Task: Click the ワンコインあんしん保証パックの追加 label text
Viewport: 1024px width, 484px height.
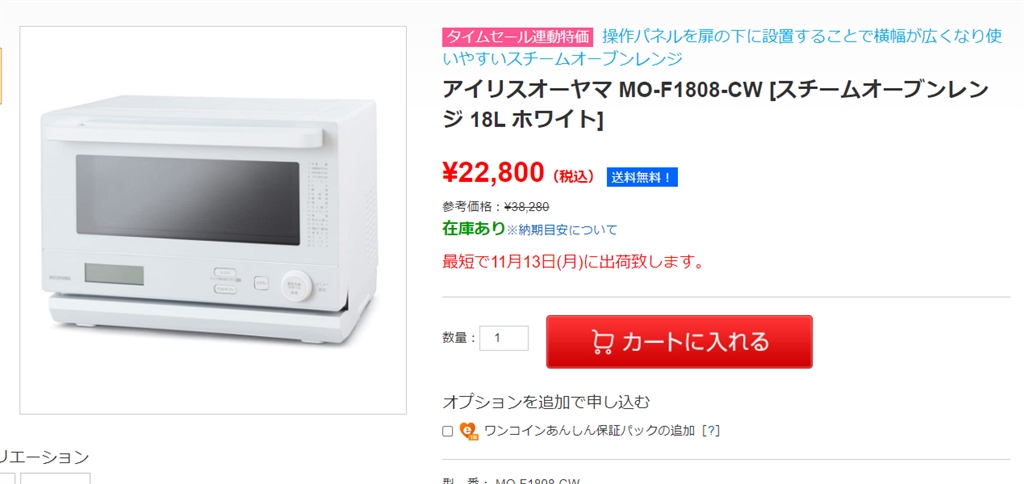Action: [x=589, y=431]
